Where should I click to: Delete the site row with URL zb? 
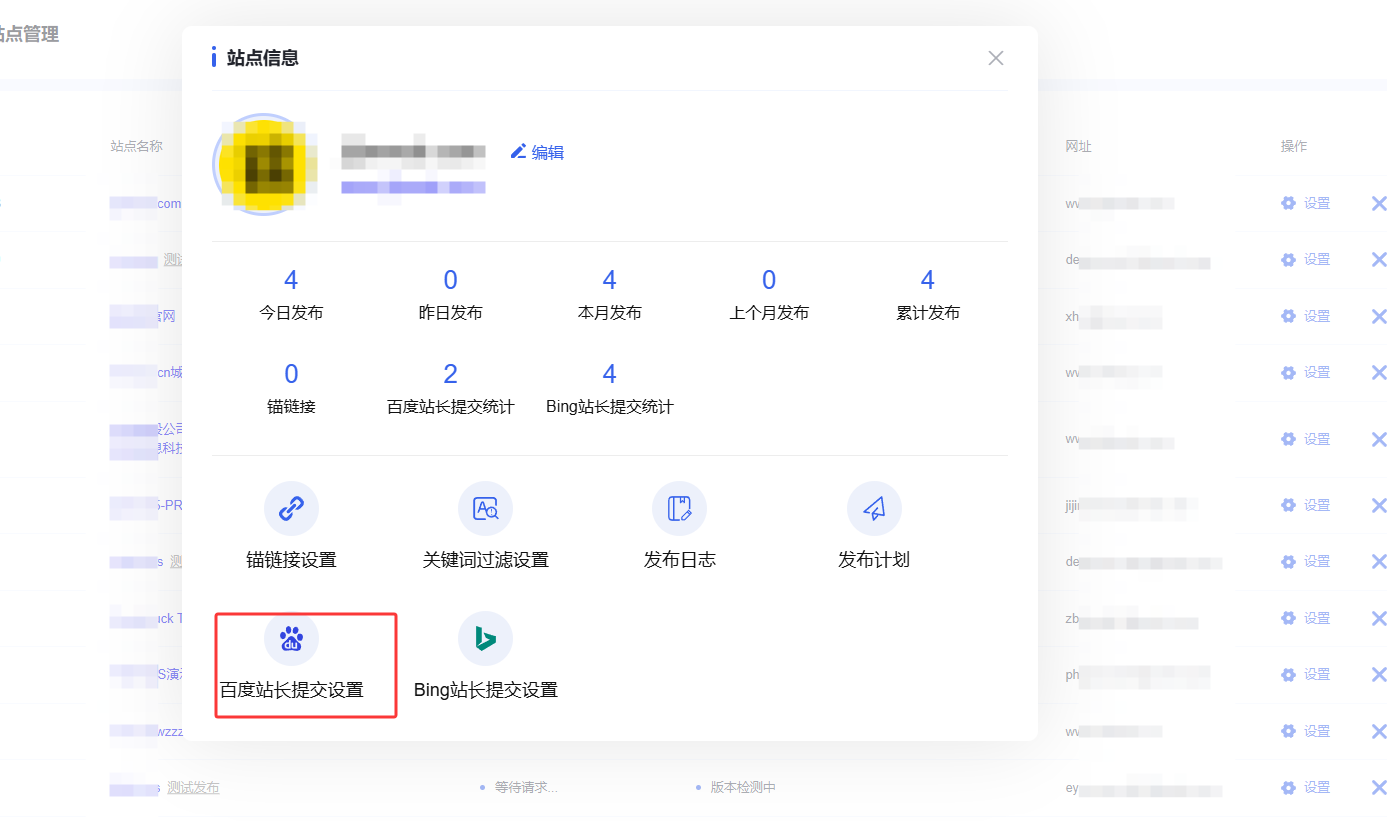click(x=1378, y=618)
